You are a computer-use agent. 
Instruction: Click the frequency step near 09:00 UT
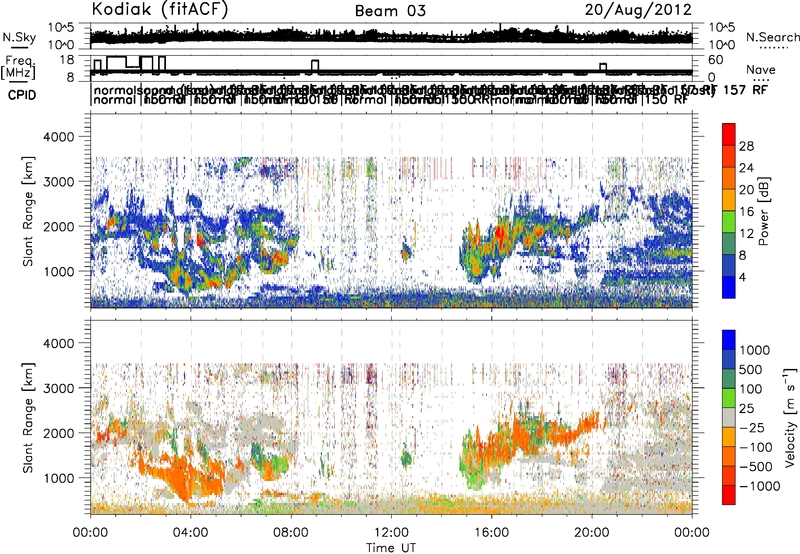(315, 65)
